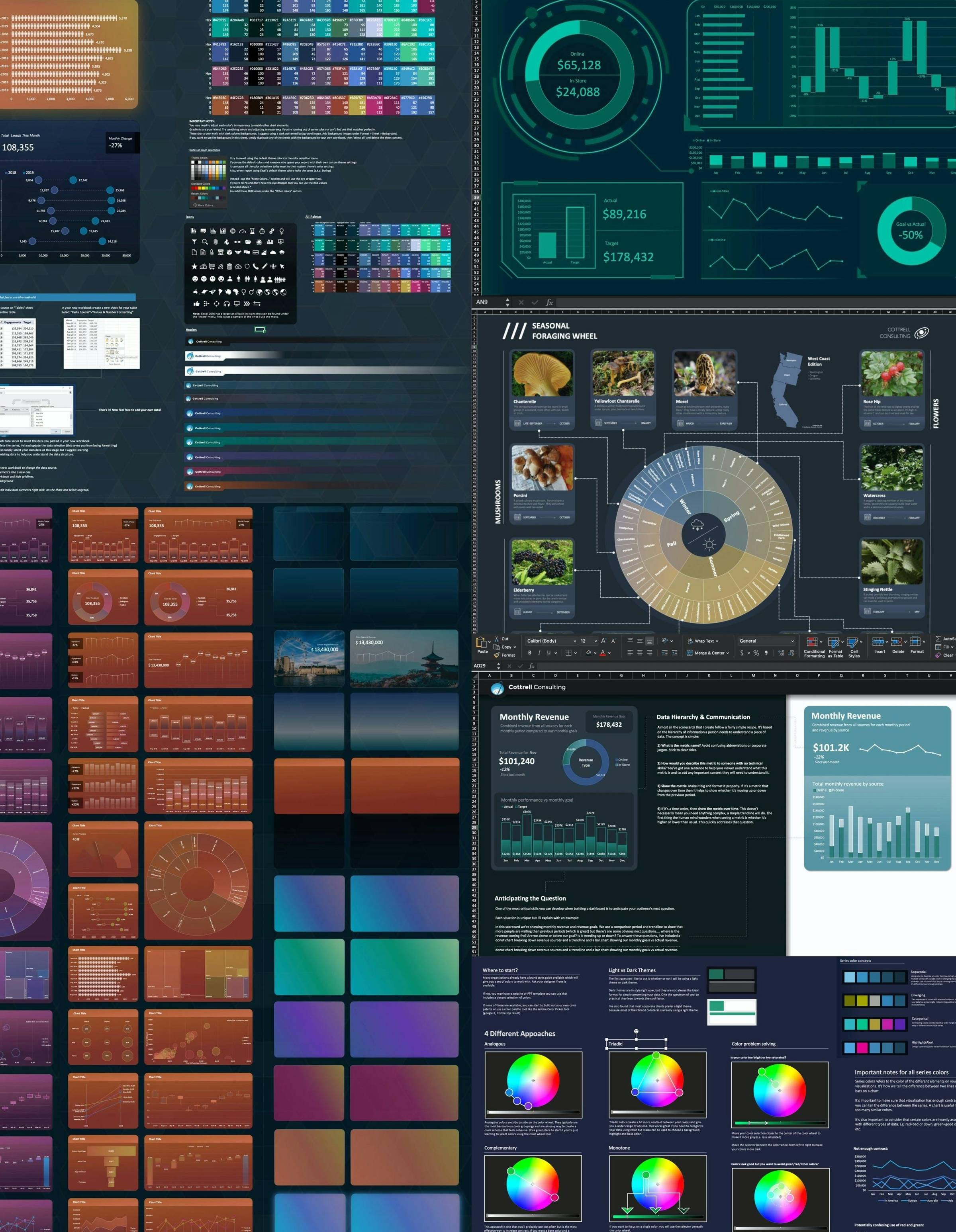Open Conditional Formatting menu
Viewport: 956px width, 1232px height.
point(814,647)
